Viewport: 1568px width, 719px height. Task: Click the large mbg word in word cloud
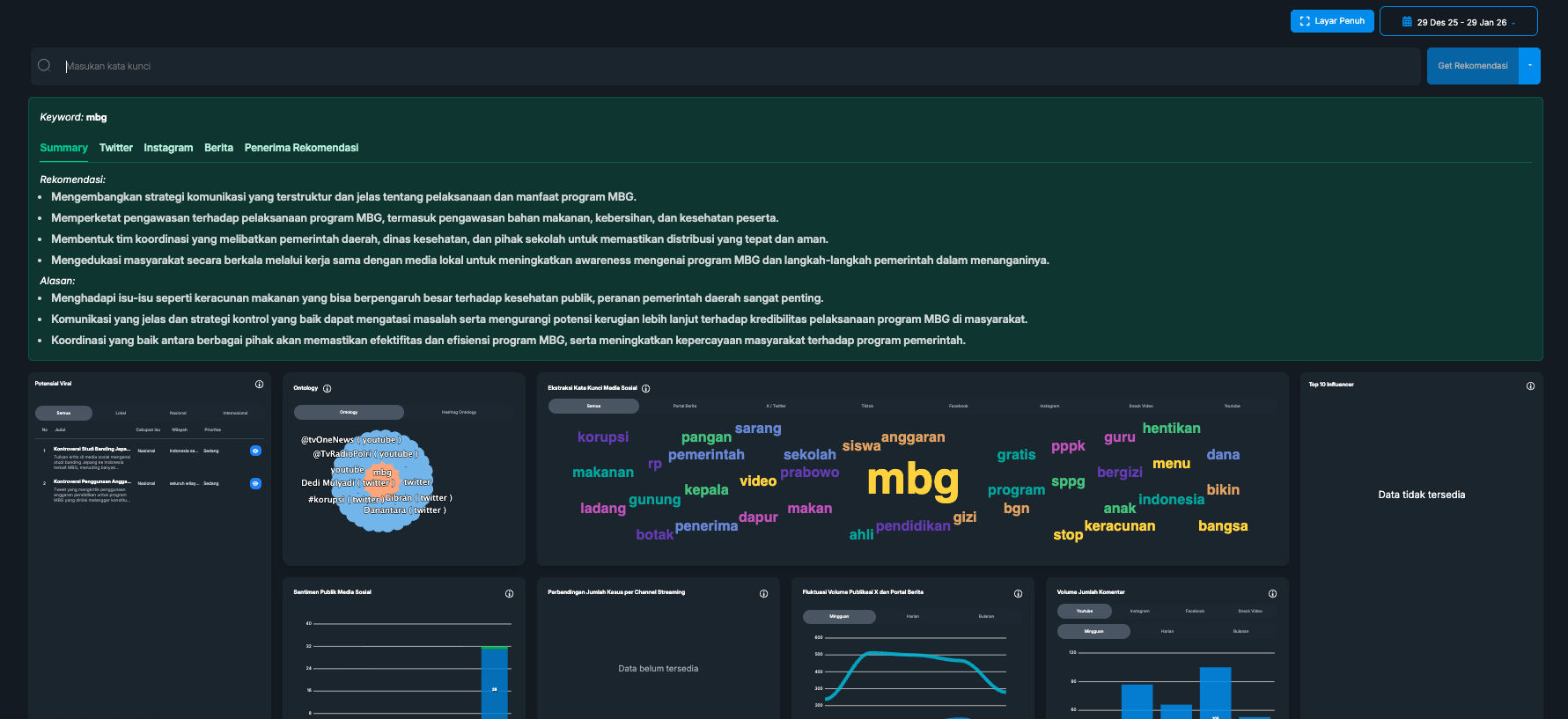[x=913, y=481]
